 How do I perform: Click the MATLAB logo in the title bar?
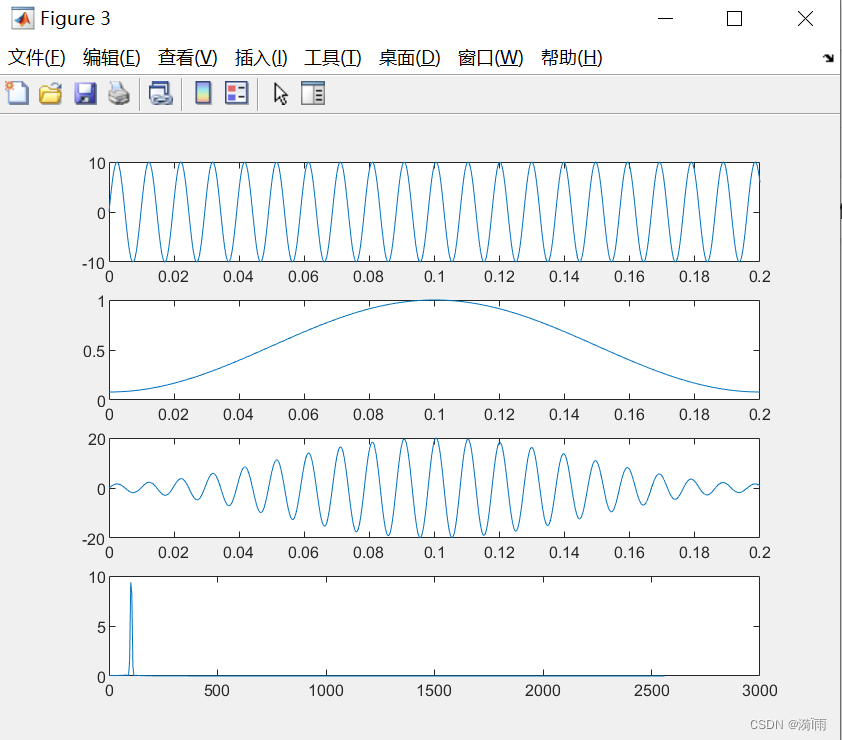[23, 19]
